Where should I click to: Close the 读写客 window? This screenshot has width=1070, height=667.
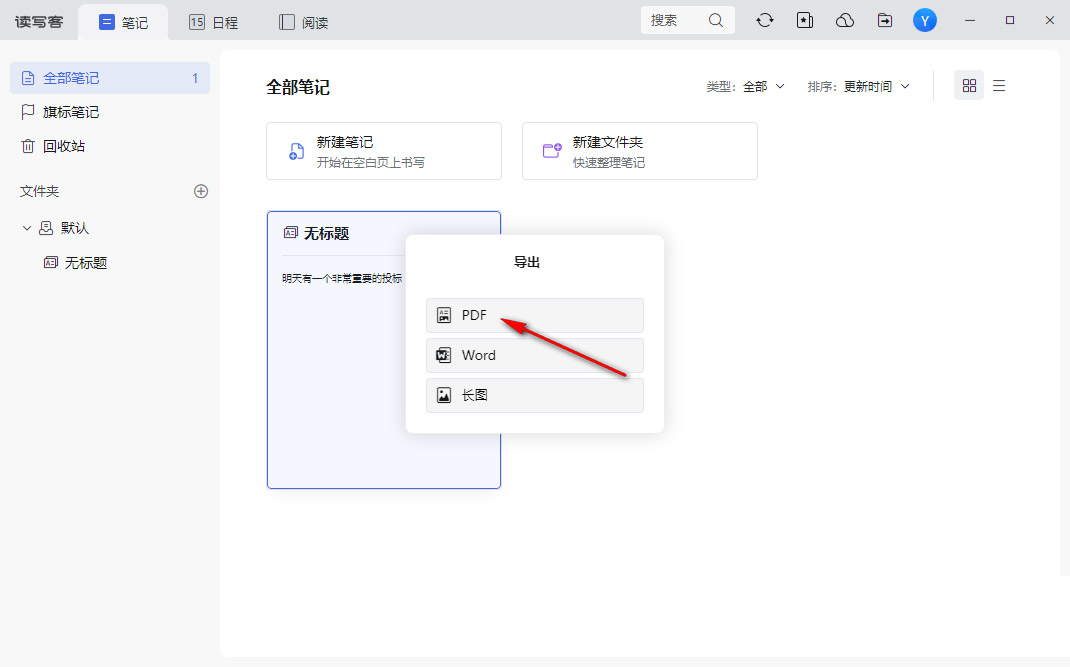1050,20
